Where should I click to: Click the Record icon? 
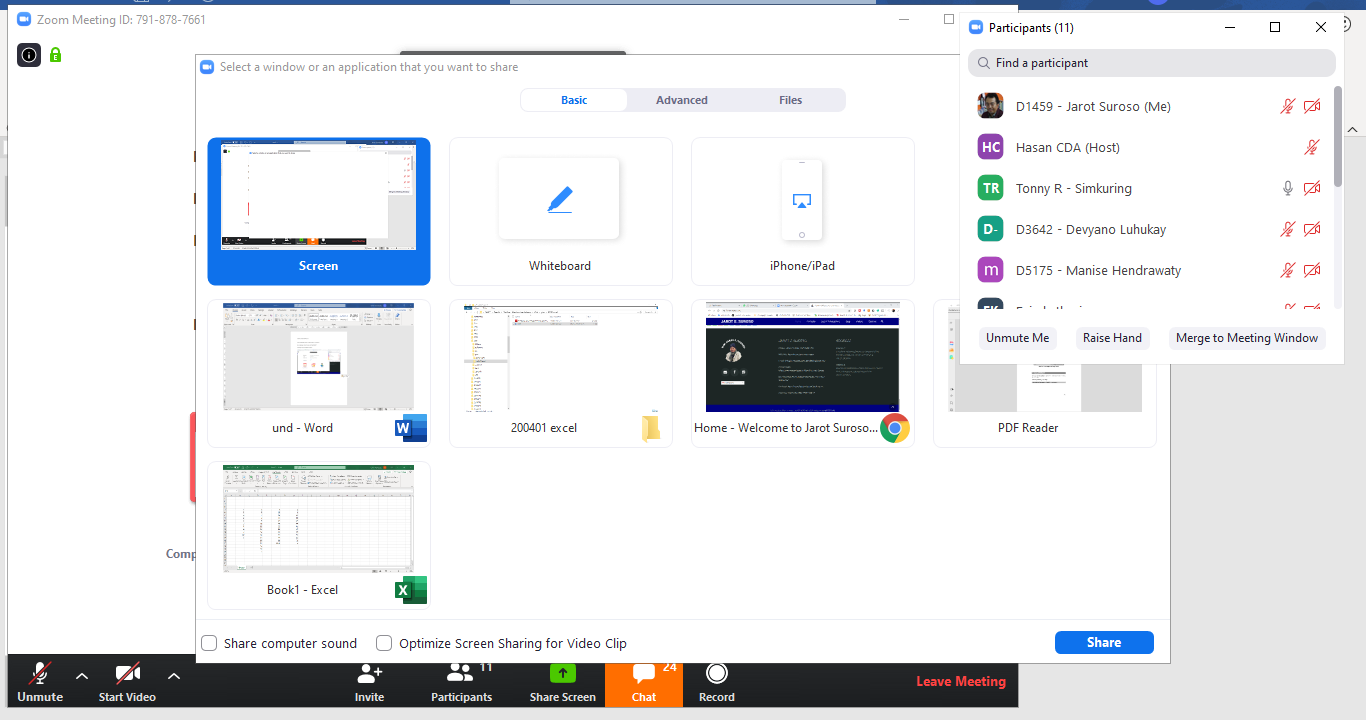tap(716, 673)
